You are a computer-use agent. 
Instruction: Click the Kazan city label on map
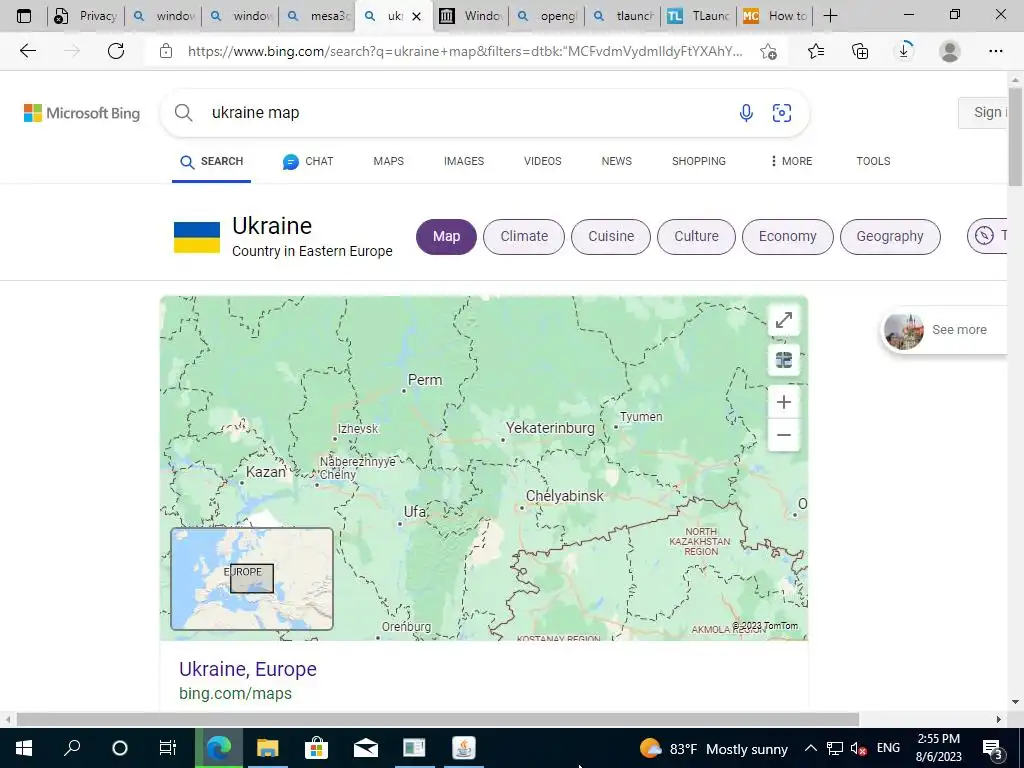[x=265, y=472]
